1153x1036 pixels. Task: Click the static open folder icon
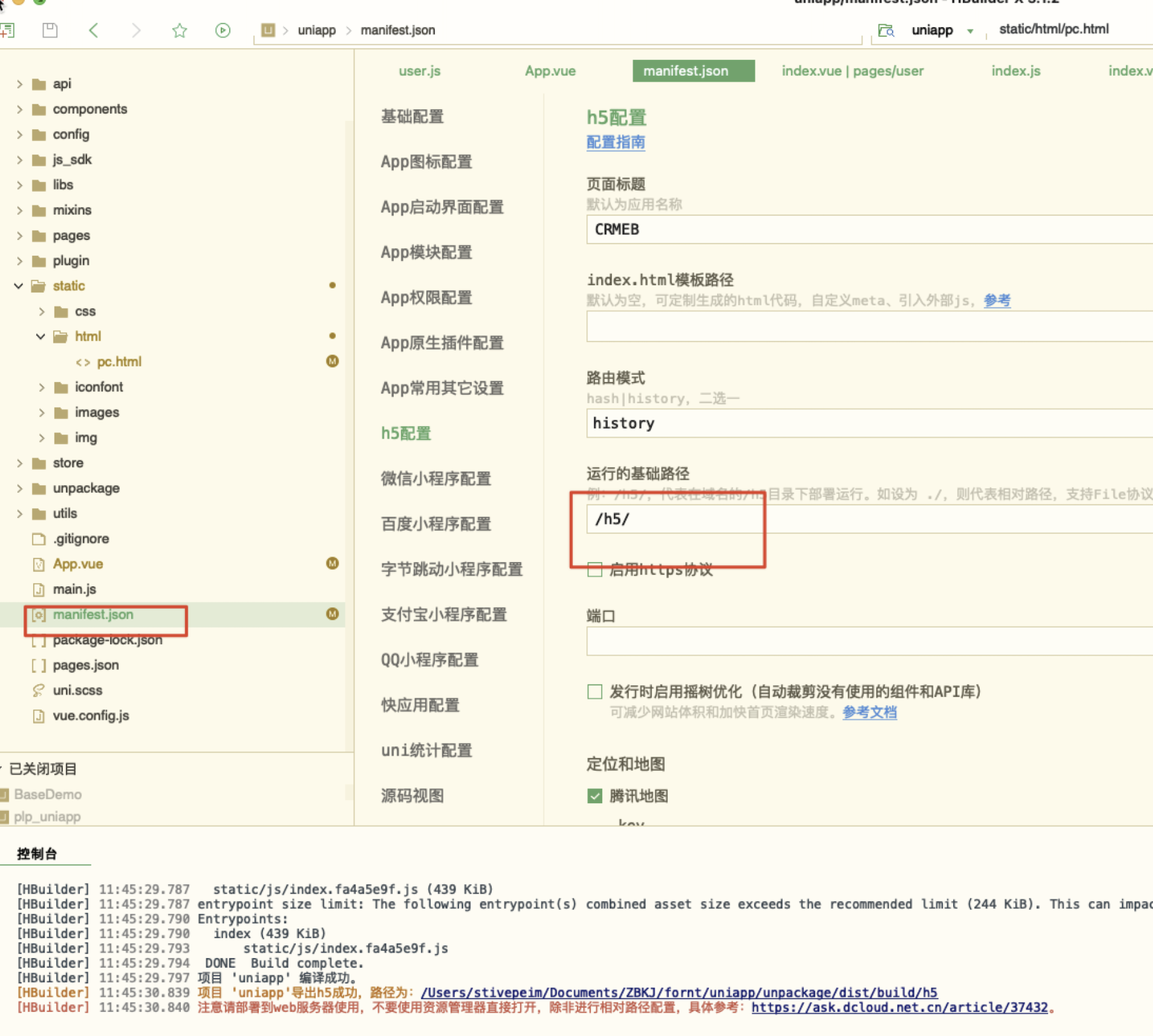click(39, 286)
